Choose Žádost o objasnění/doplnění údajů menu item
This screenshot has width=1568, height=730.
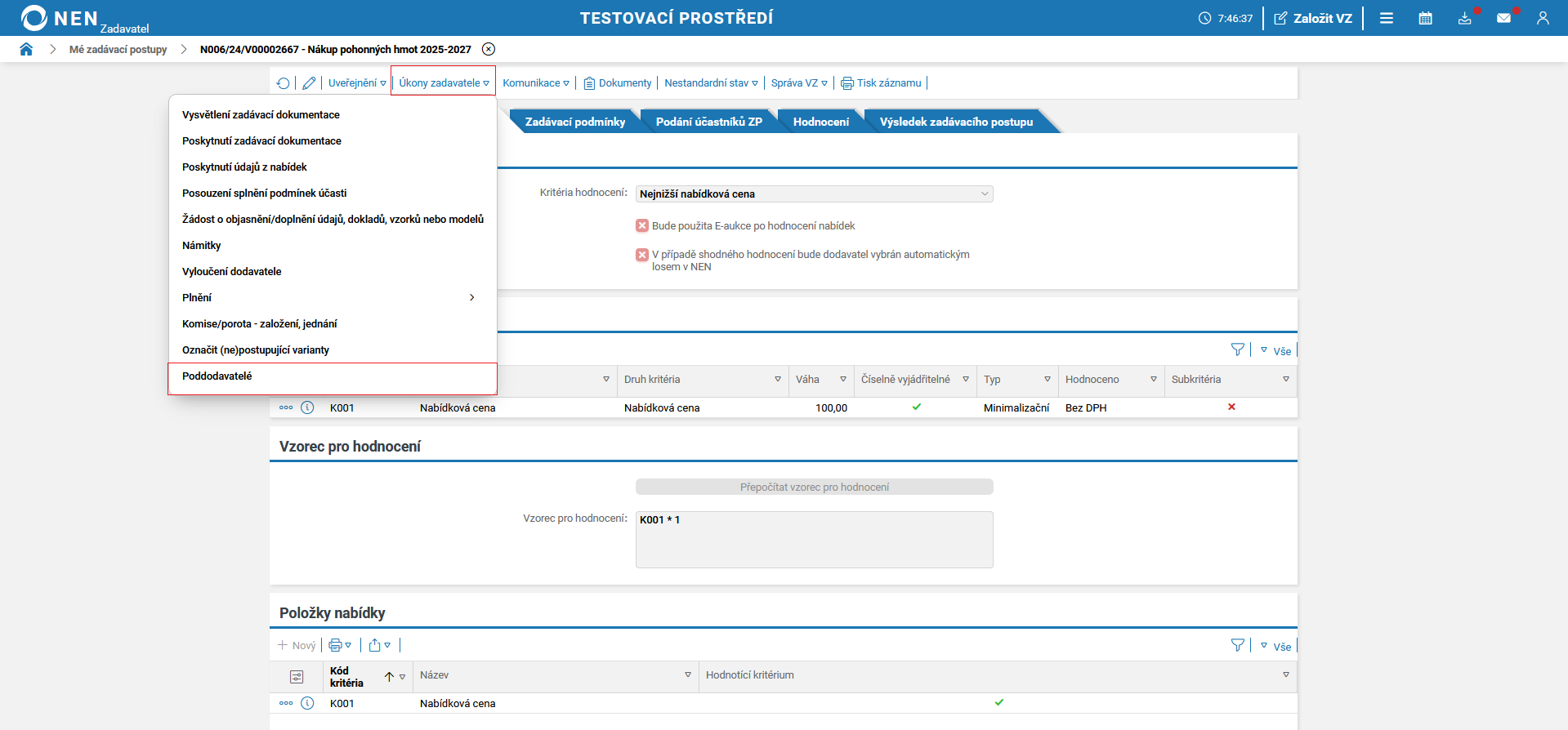[x=333, y=220]
